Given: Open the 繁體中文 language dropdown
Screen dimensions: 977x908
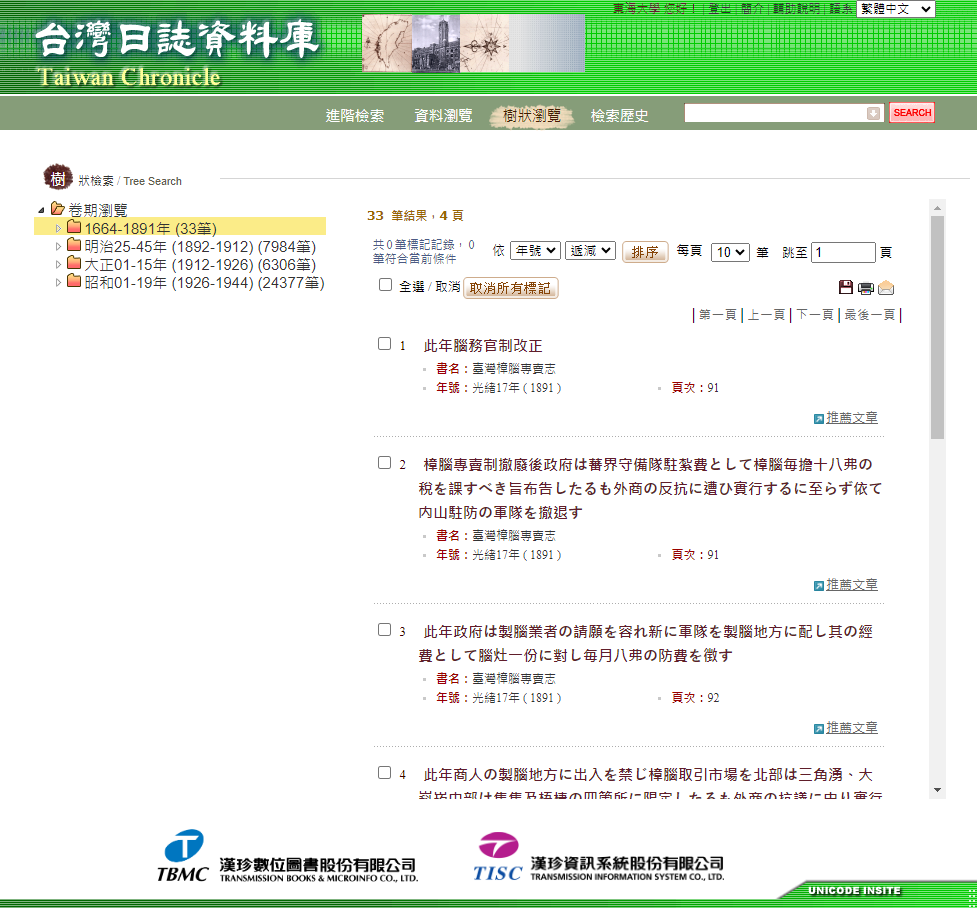Looking at the screenshot, I should click(895, 9).
